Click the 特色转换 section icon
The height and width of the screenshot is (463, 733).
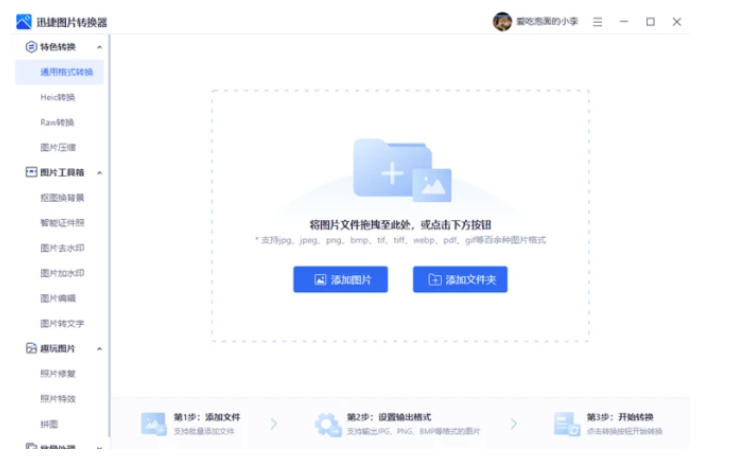[x=30, y=47]
